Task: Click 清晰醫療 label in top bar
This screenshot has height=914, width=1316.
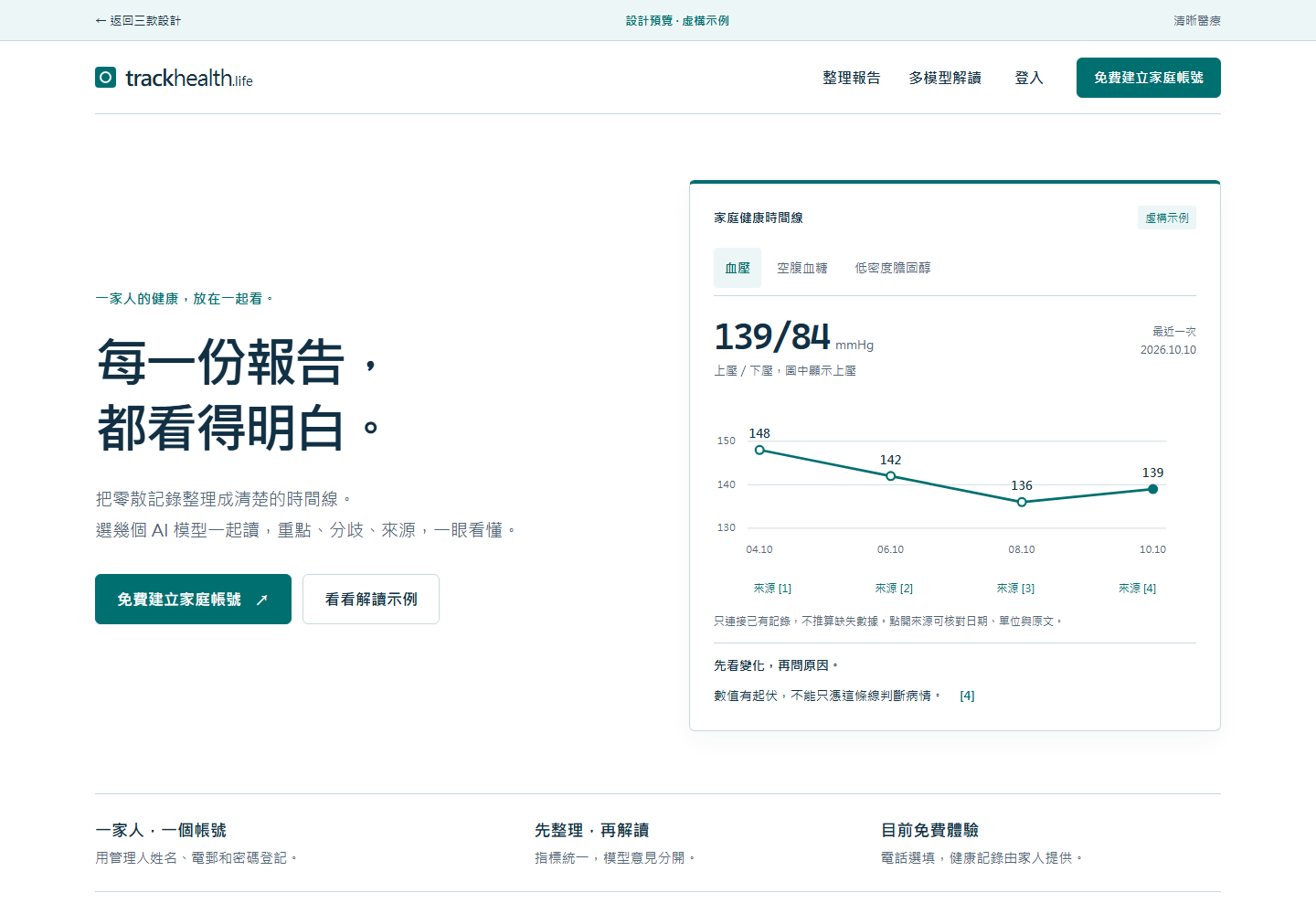Action: tap(1197, 20)
